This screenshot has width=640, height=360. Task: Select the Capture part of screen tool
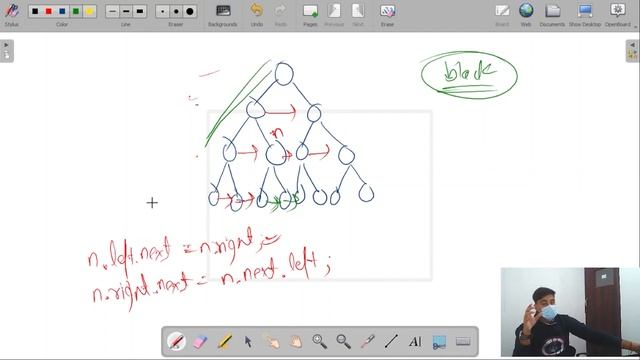[439, 341]
